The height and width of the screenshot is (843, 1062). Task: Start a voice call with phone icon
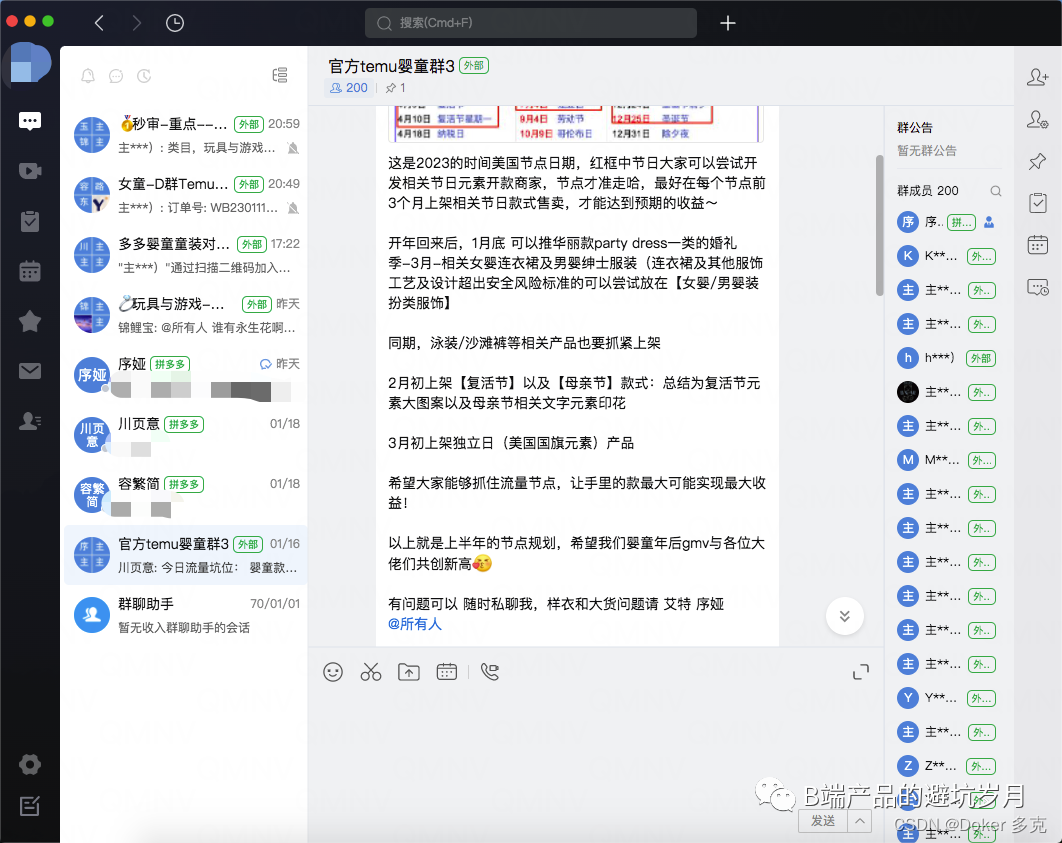point(490,672)
